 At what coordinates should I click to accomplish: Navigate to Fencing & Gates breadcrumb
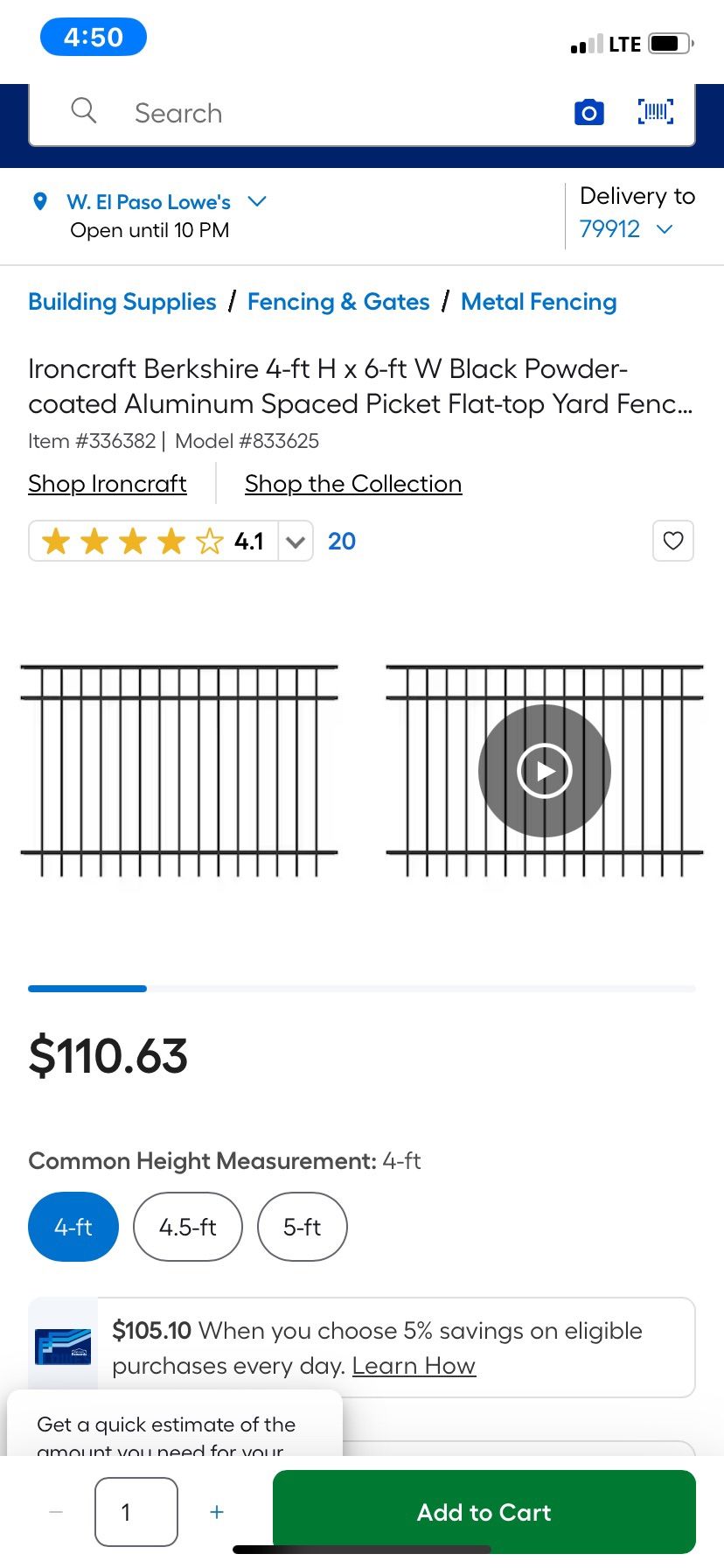click(x=338, y=302)
